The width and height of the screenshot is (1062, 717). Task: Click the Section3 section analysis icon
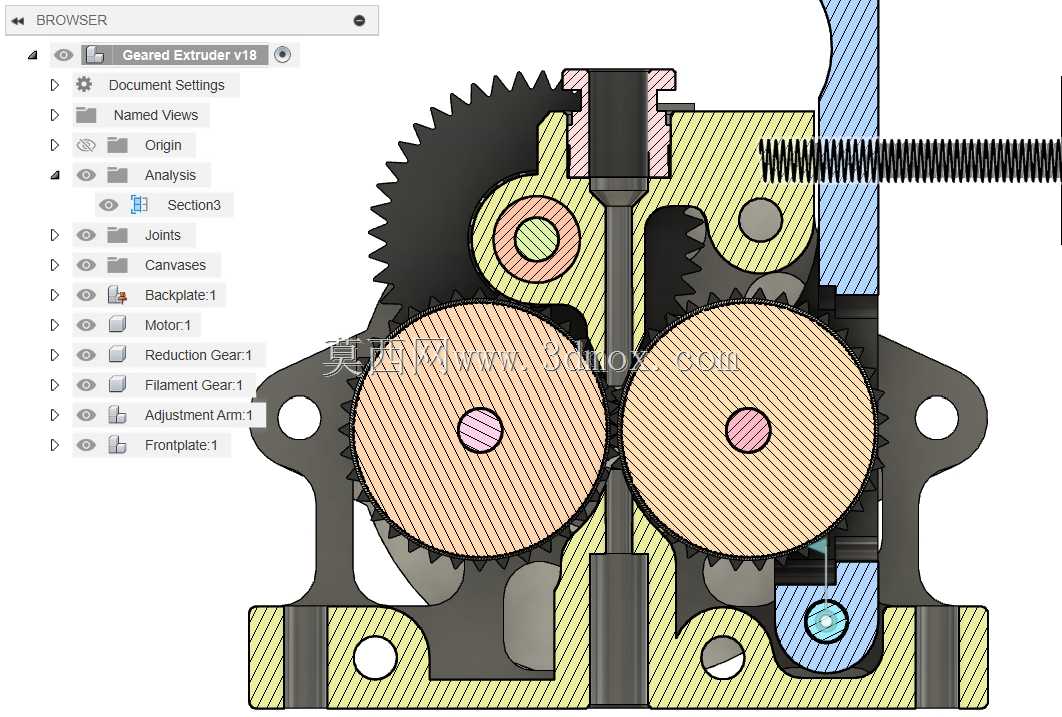[x=139, y=204]
